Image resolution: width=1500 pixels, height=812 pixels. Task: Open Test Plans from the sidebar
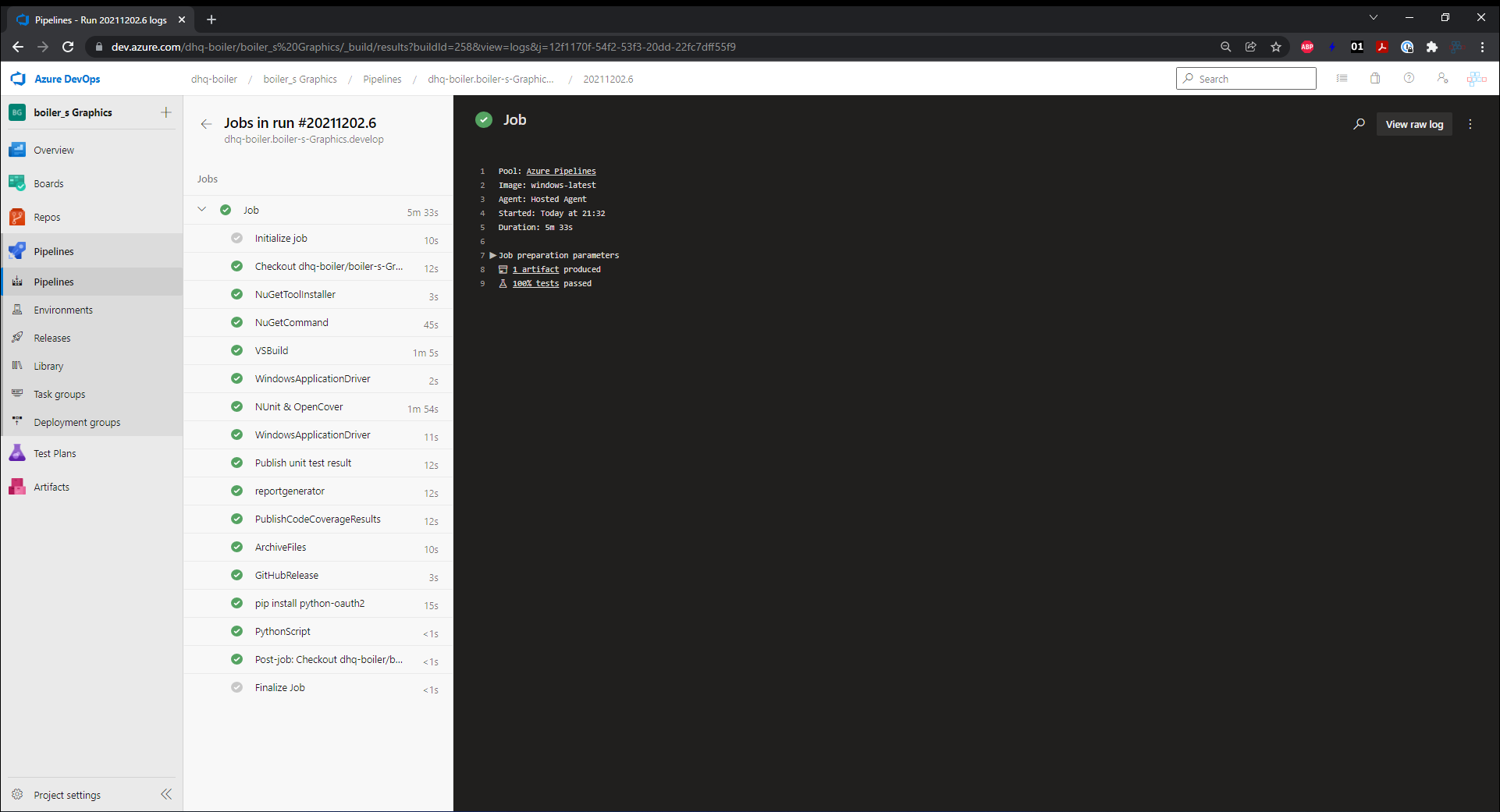click(x=55, y=452)
